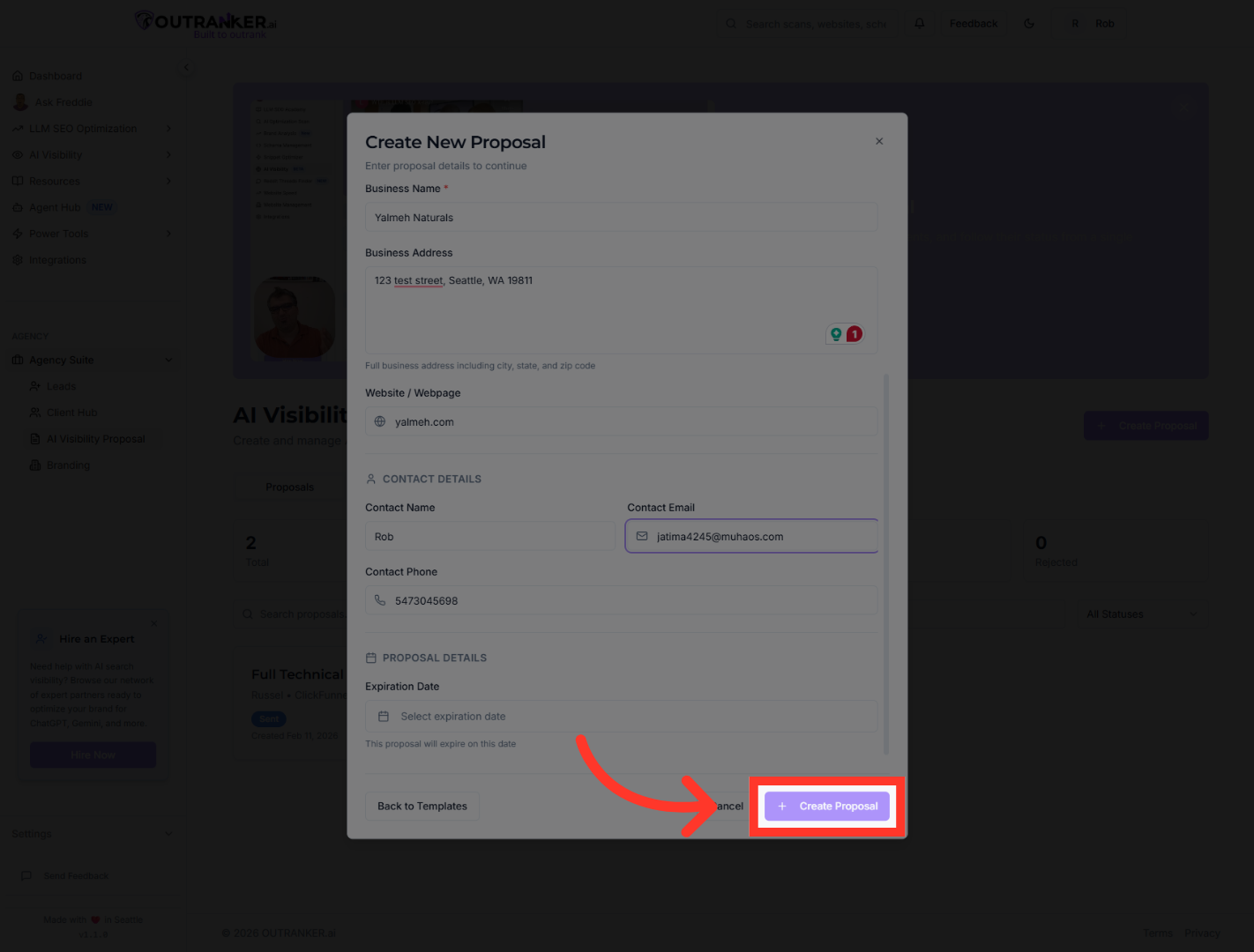Expand the LLM SEO Optimization chevron
Screen dimensions: 1254x952
(168, 129)
